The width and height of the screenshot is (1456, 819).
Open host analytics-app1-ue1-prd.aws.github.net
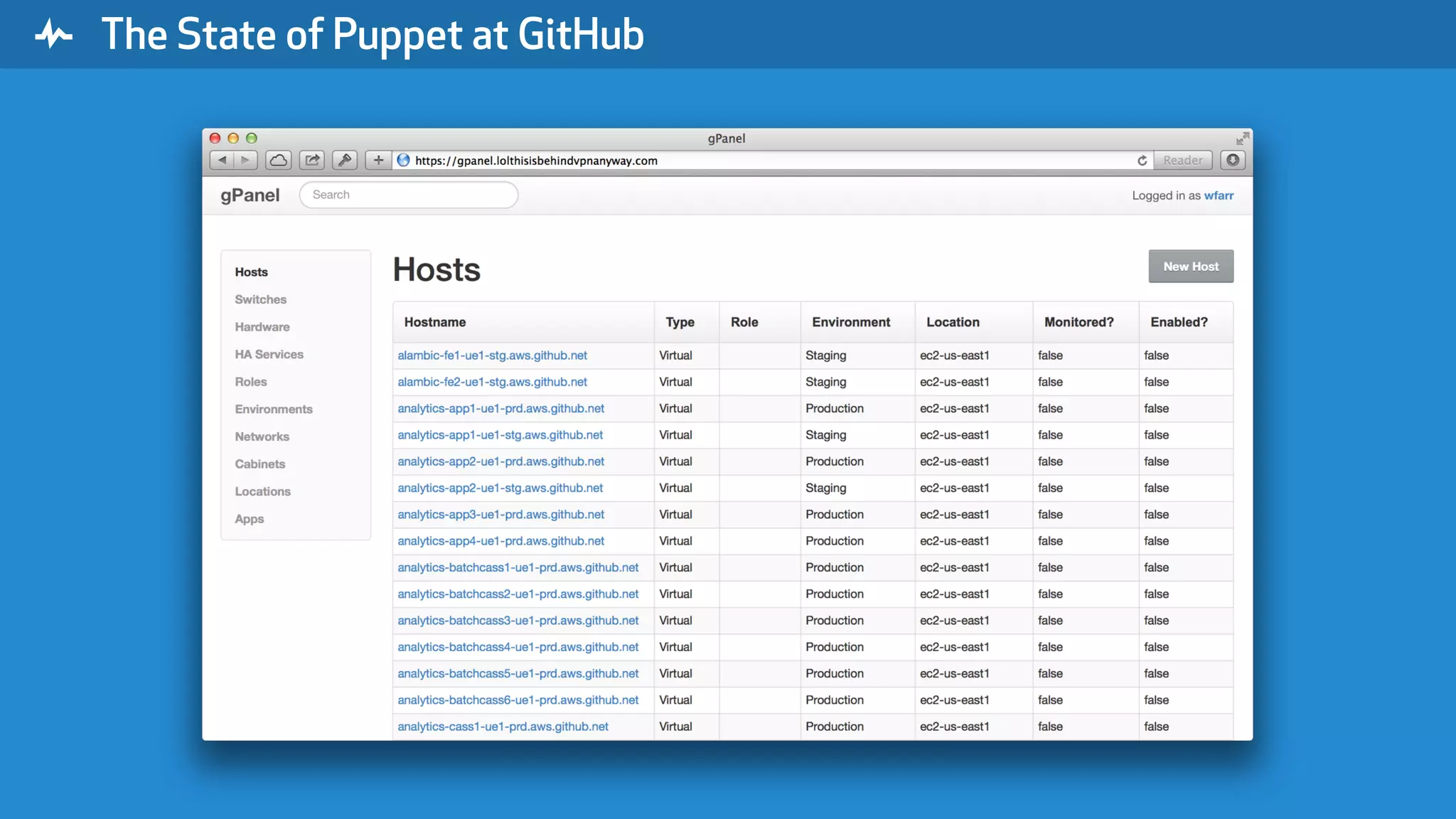click(x=500, y=409)
